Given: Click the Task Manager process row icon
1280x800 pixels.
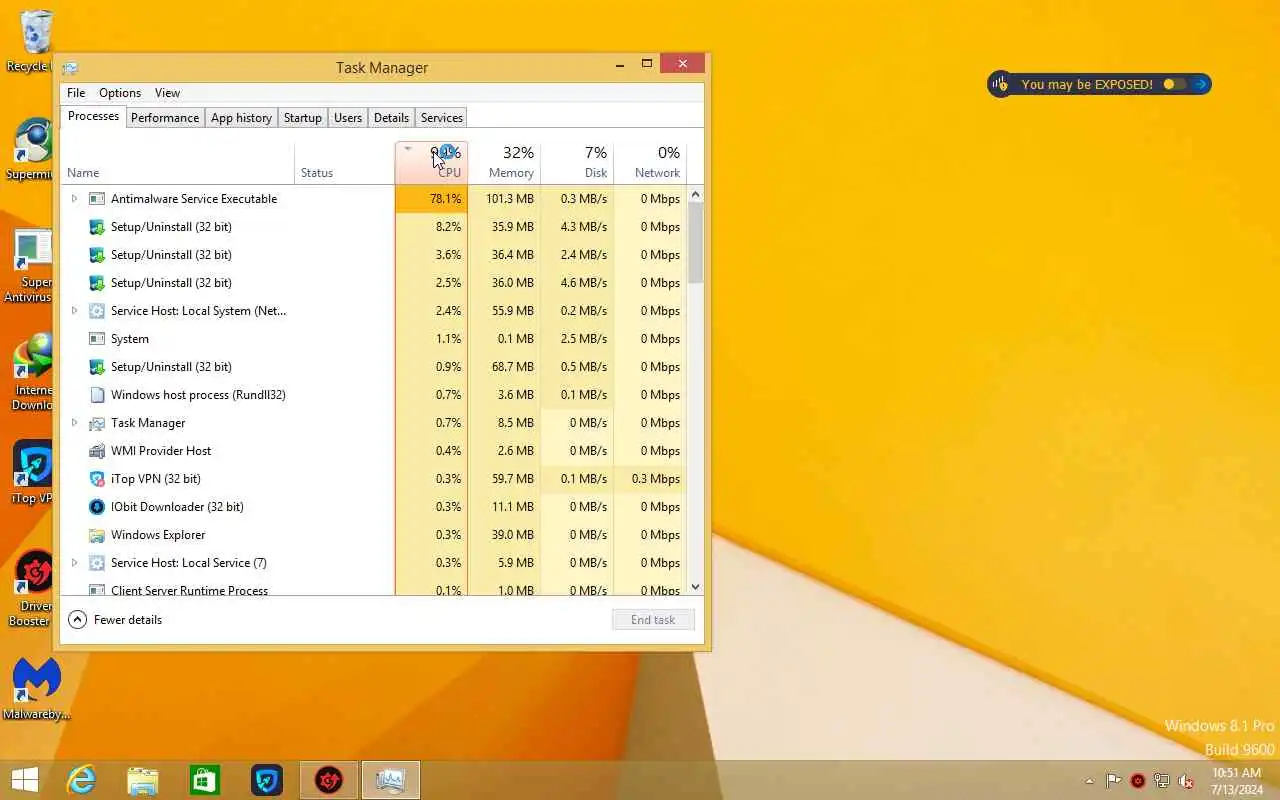Looking at the screenshot, I should (x=97, y=423).
